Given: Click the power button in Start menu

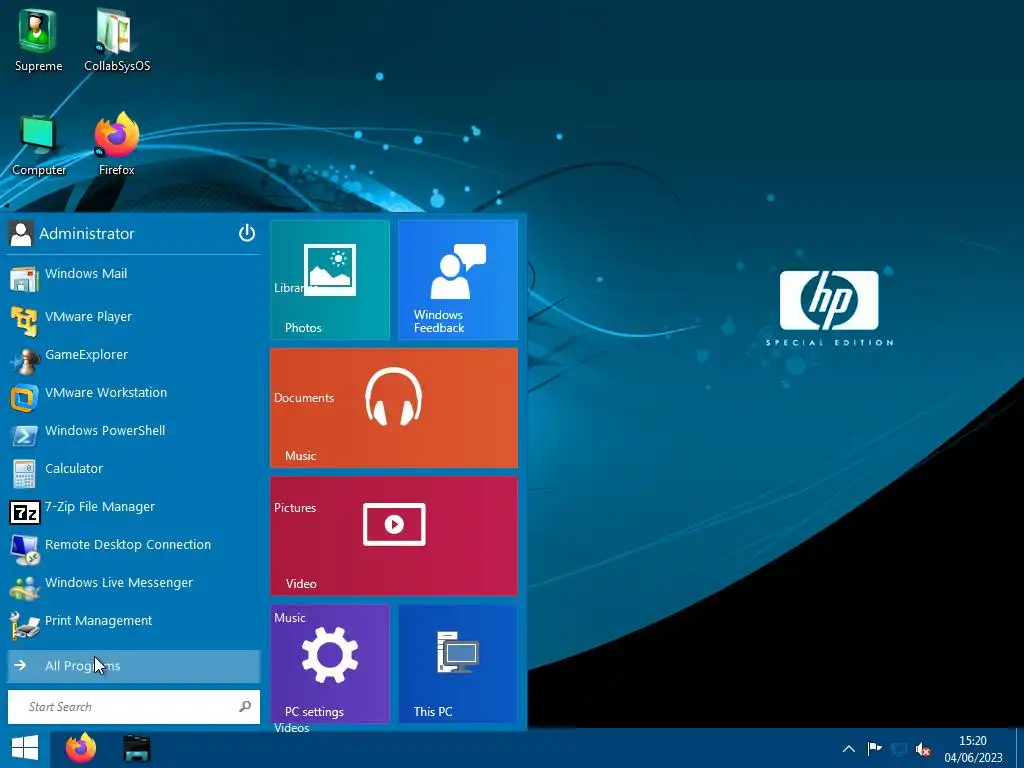Looking at the screenshot, I should (x=246, y=232).
